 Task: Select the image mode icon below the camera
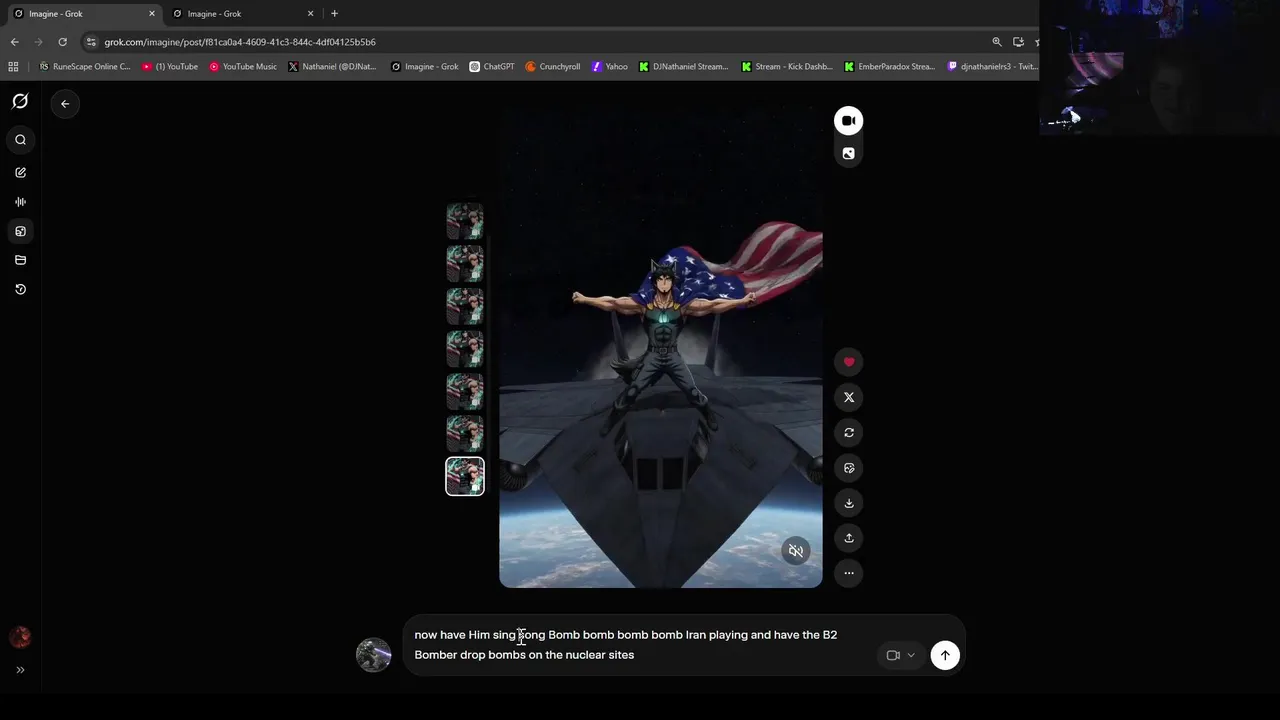(849, 153)
